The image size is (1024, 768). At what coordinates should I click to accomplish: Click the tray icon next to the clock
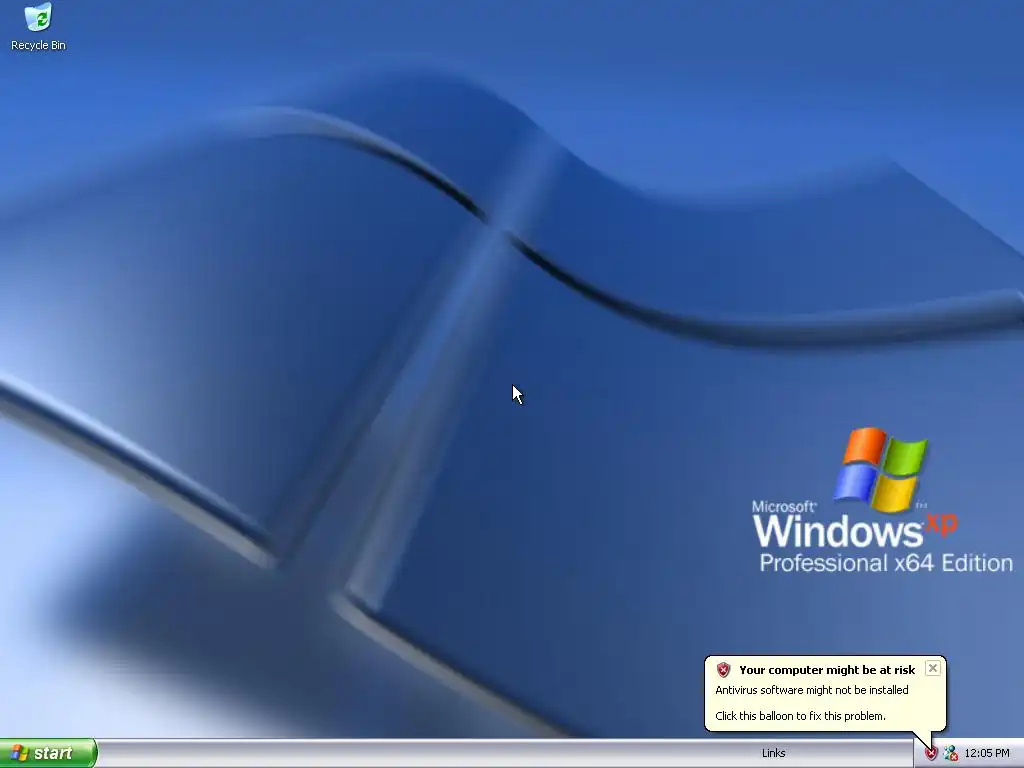coord(951,754)
